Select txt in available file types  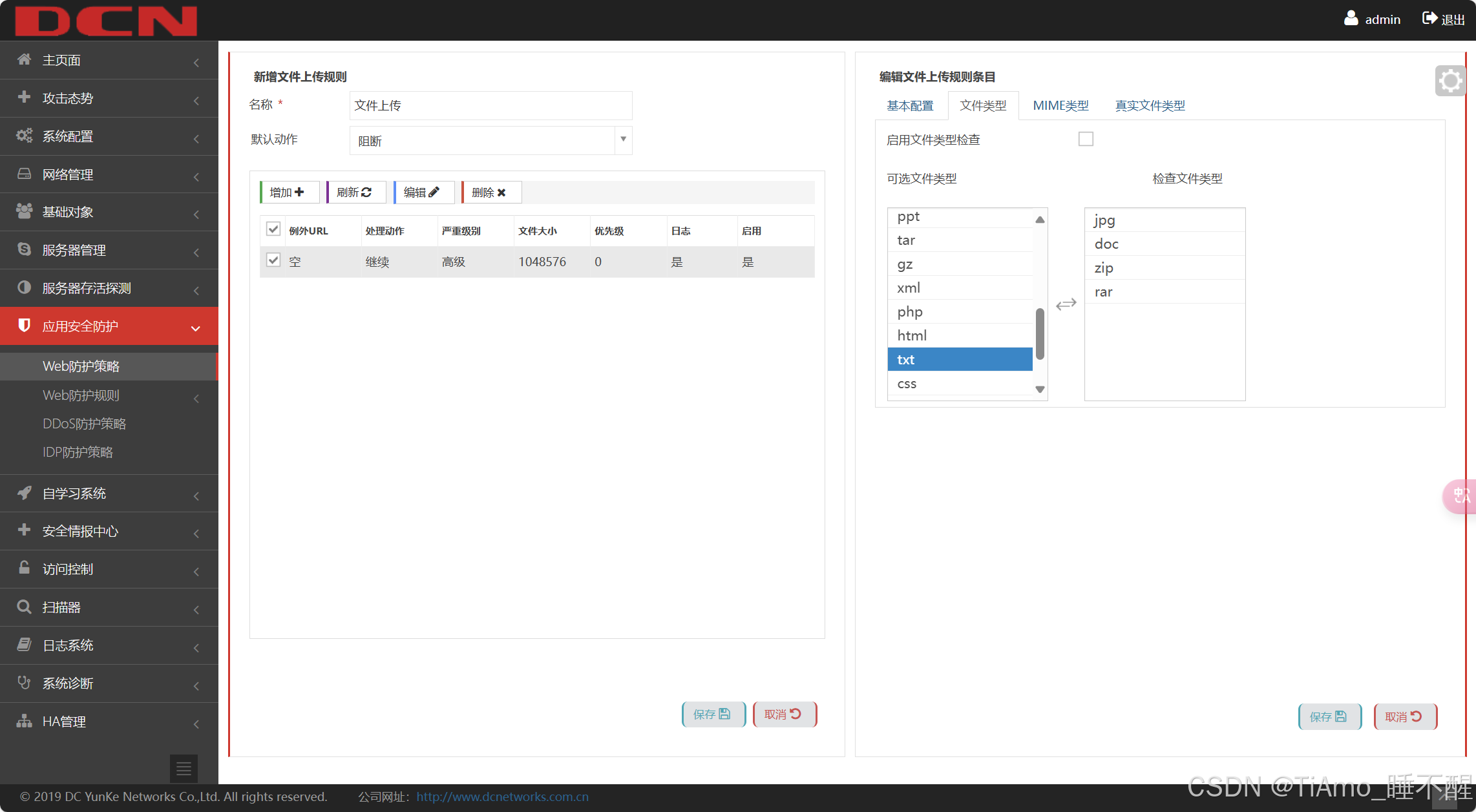pyautogui.click(x=960, y=360)
